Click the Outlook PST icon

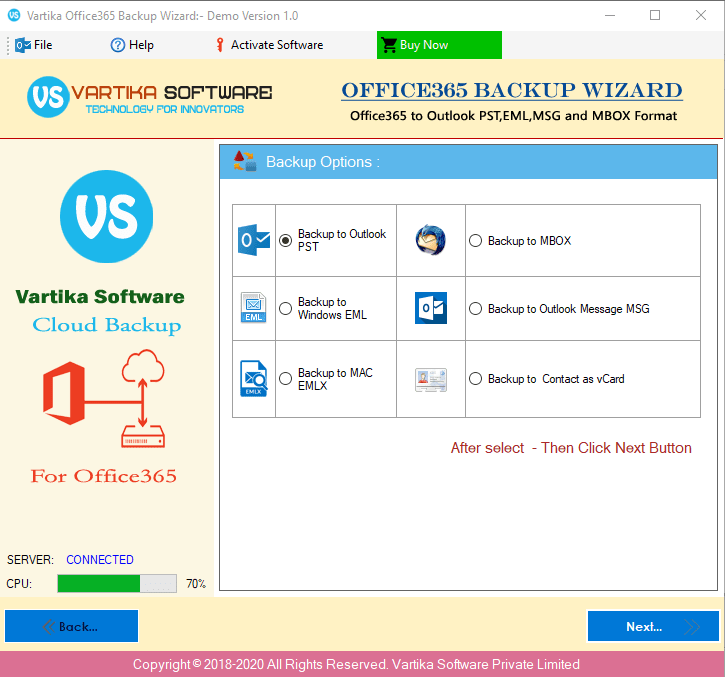coord(254,240)
